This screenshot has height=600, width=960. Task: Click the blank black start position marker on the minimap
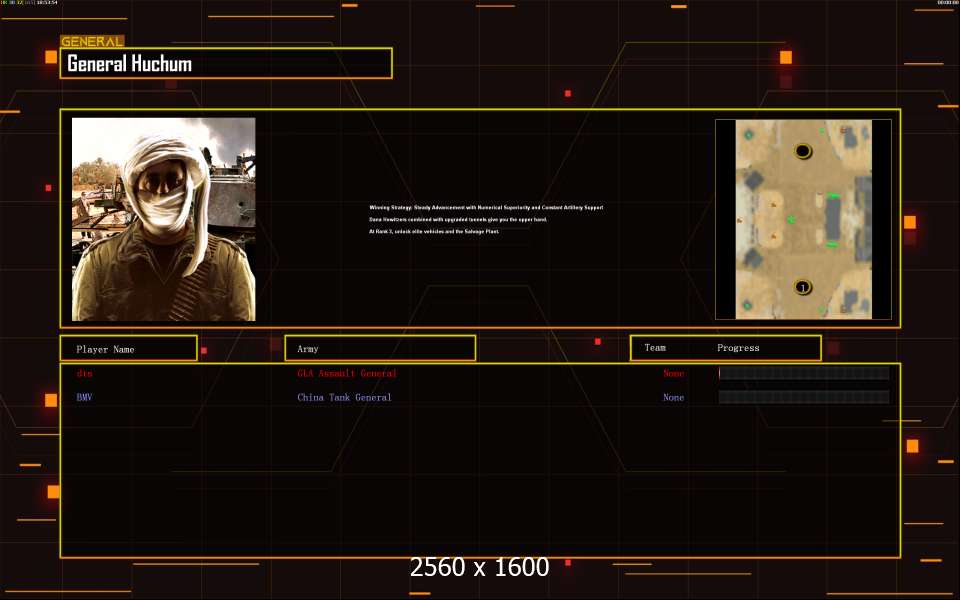click(803, 151)
